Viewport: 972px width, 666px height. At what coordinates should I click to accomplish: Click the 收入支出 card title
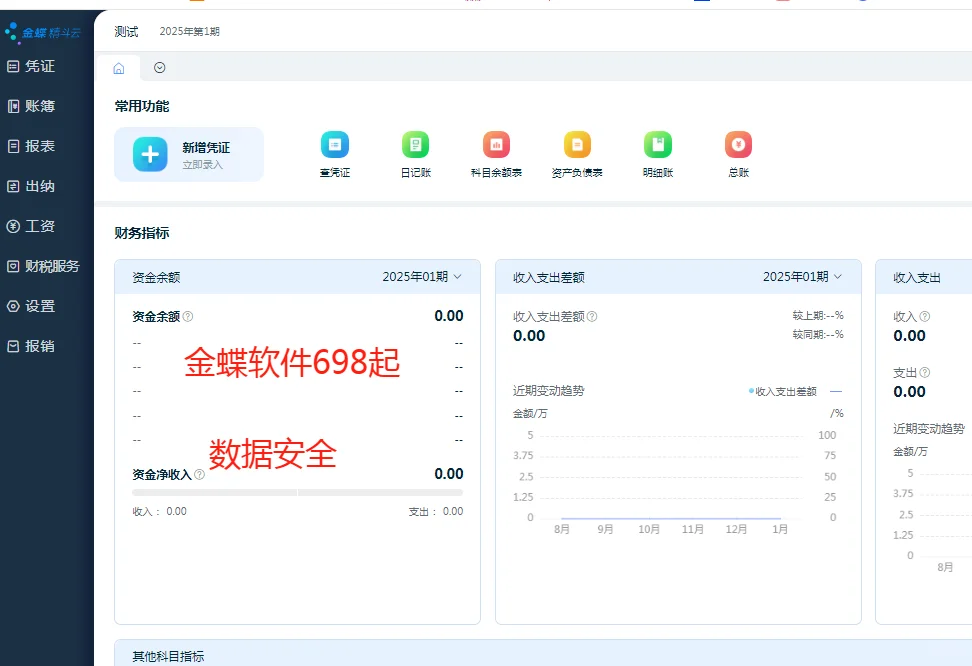[917, 278]
